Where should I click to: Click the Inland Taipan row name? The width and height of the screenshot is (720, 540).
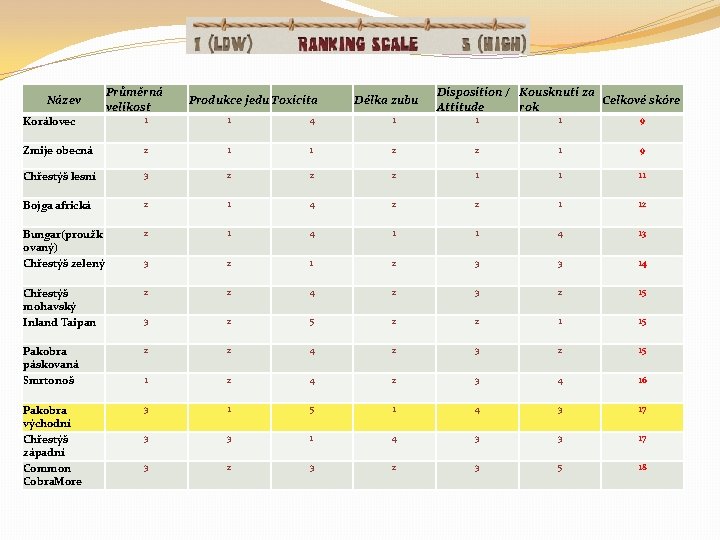59,322
